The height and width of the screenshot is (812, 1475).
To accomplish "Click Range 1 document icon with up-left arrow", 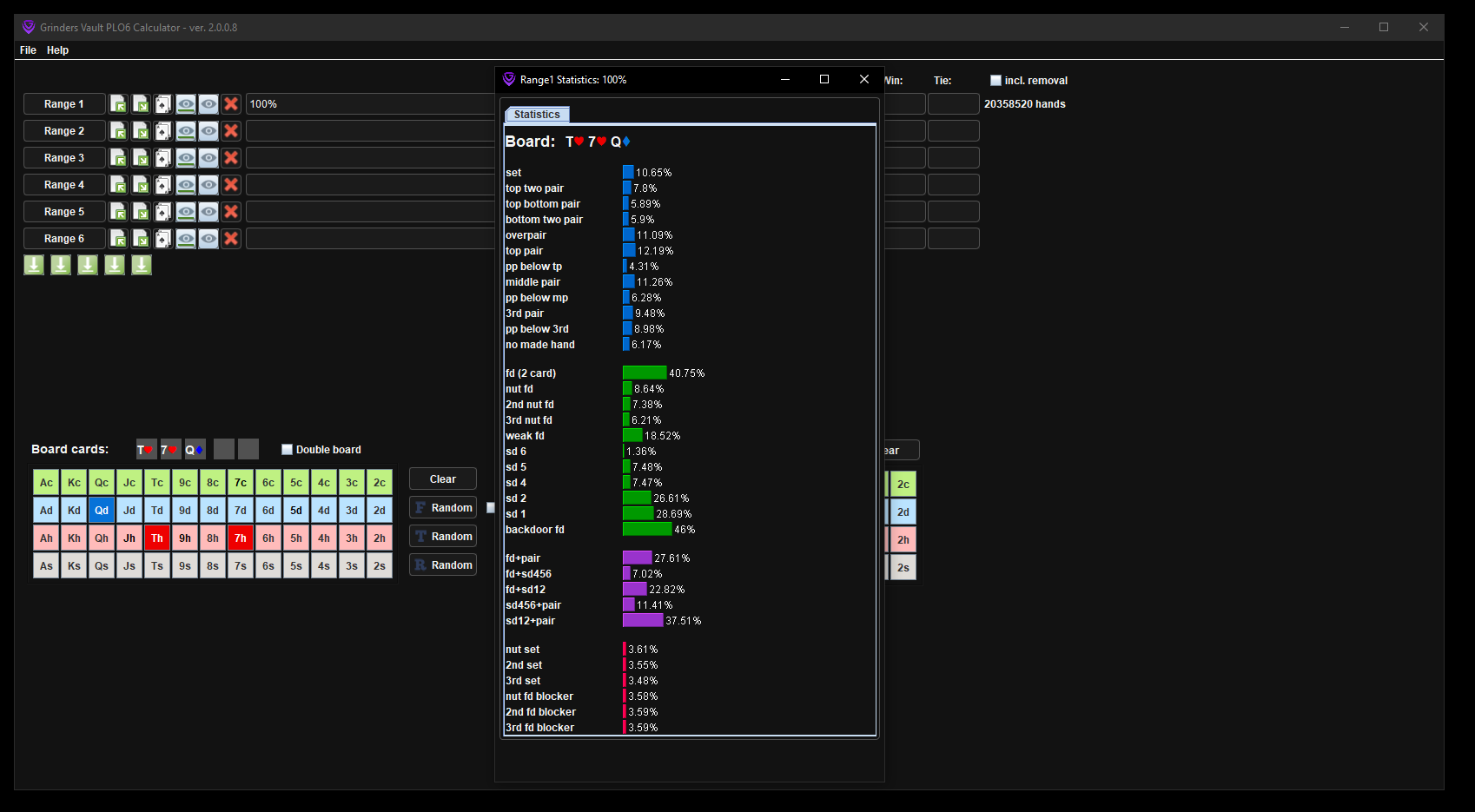I will 118,104.
